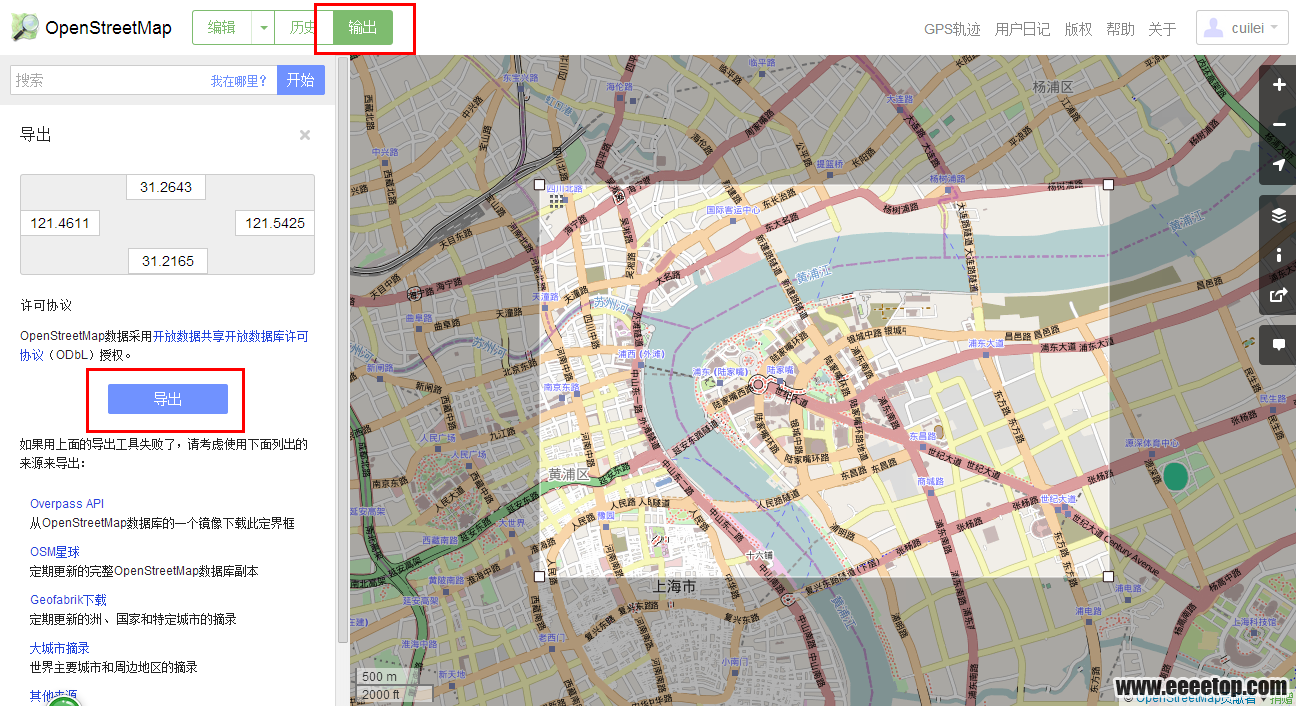
Task: Open the 大城市摘录 link
Action: [x=60, y=648]
